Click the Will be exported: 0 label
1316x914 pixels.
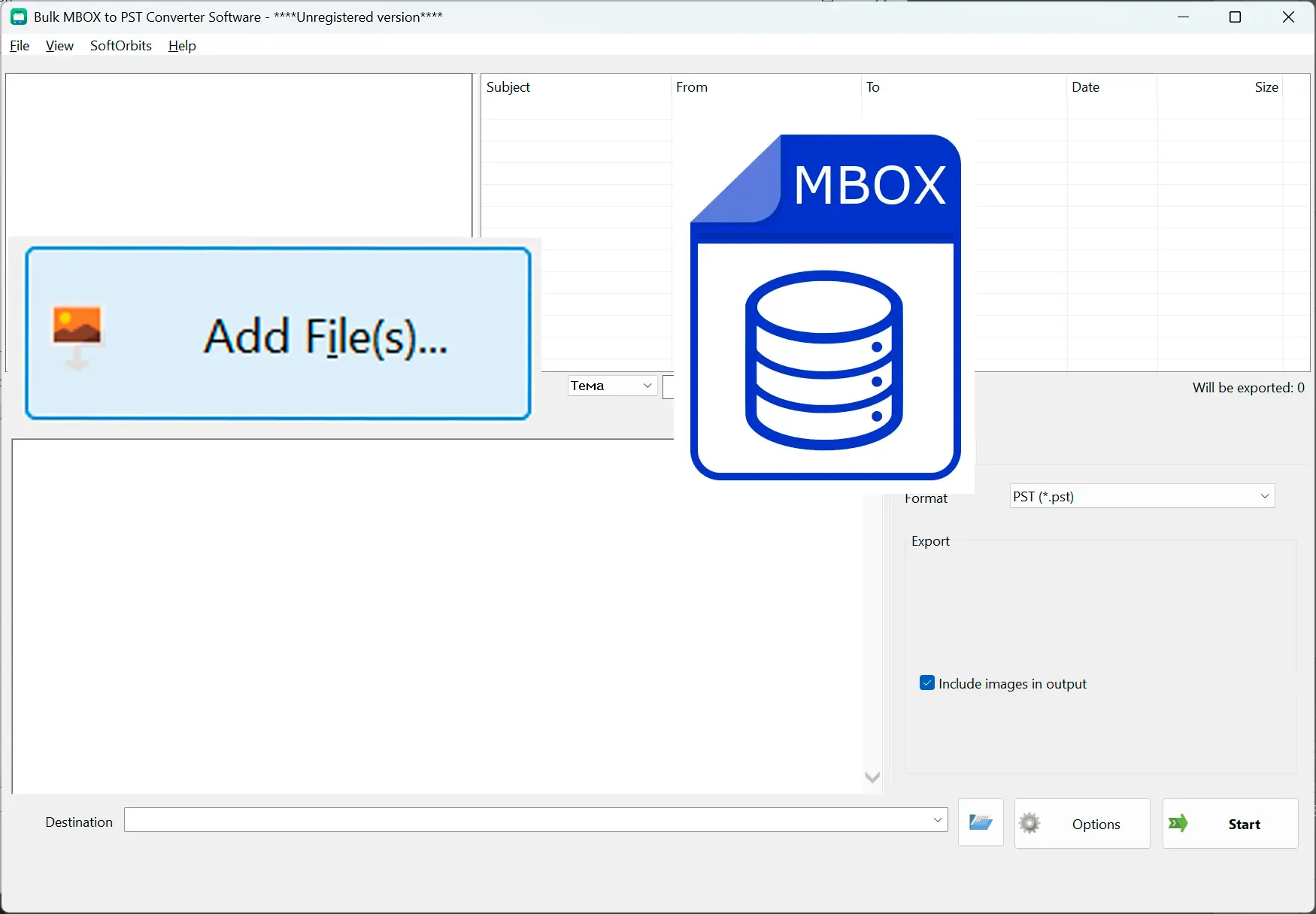(x=1248, y=387)
